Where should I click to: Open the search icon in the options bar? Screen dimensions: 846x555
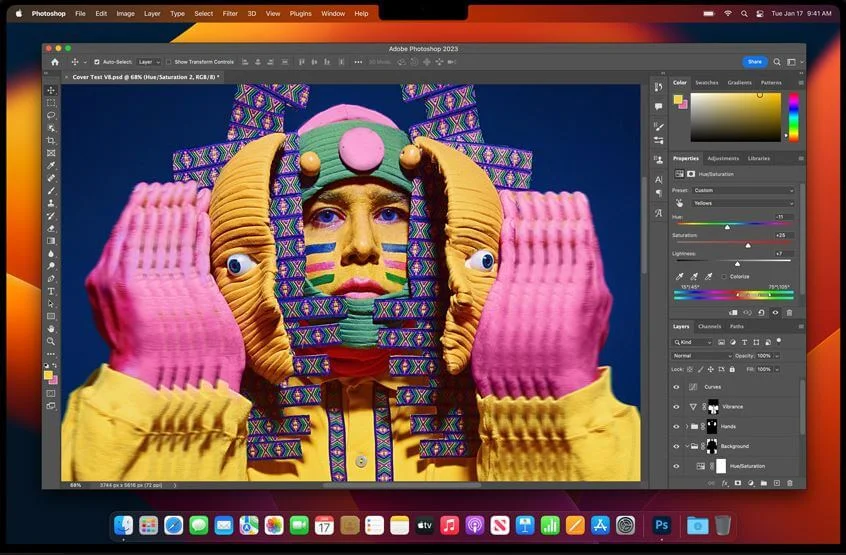coord(777,62)
